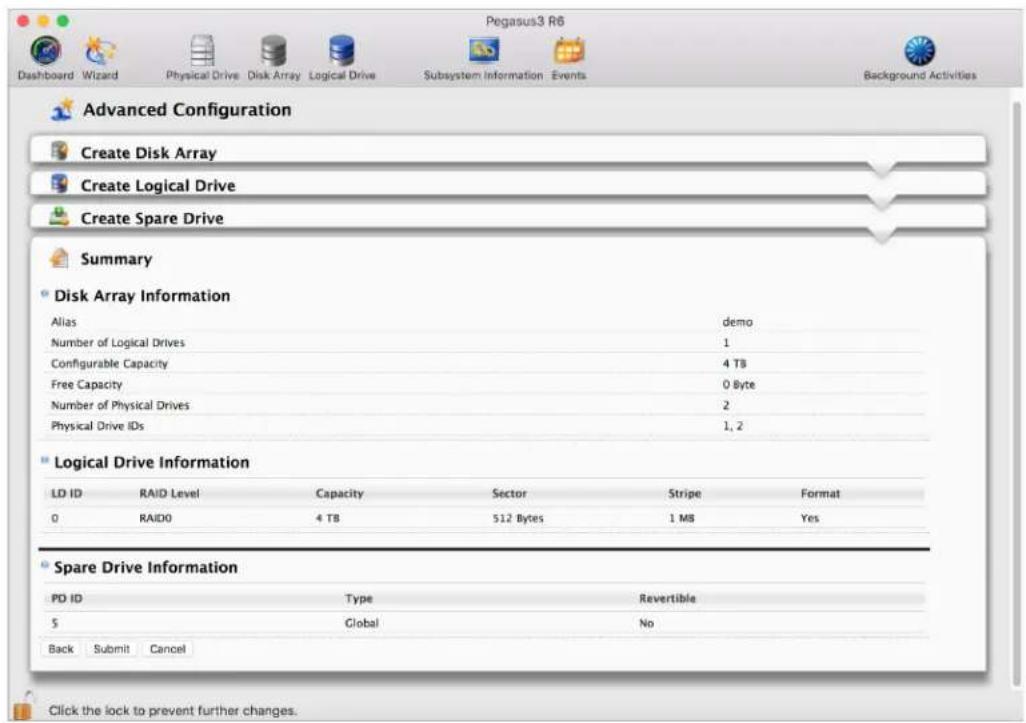The image size is (1026, 723).
Task: Click the lock icon to prevent changes
Action: (x=23, y=706)
